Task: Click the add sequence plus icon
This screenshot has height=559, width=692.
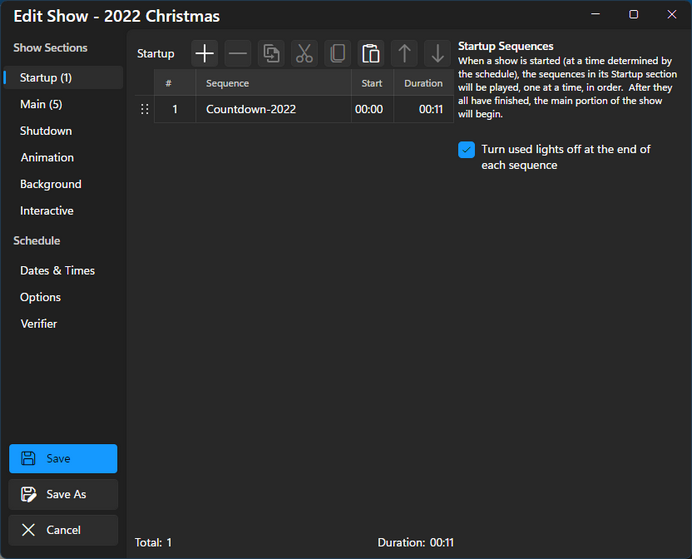Action: click(205, 54)
